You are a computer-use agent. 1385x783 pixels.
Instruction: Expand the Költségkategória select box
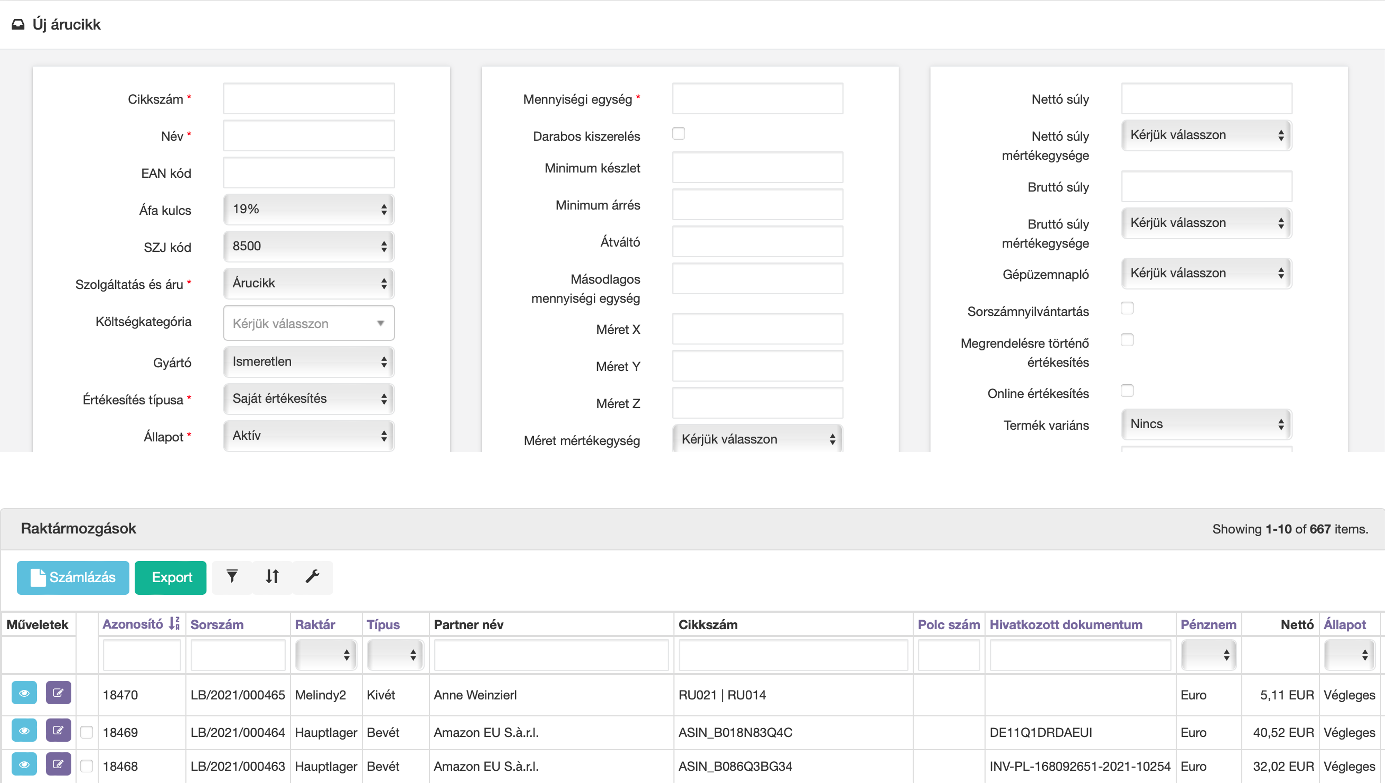tap(309, 323)
